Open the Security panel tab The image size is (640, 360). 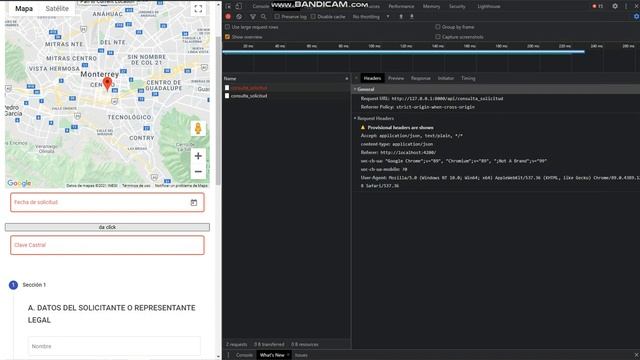tap(457, 6)
